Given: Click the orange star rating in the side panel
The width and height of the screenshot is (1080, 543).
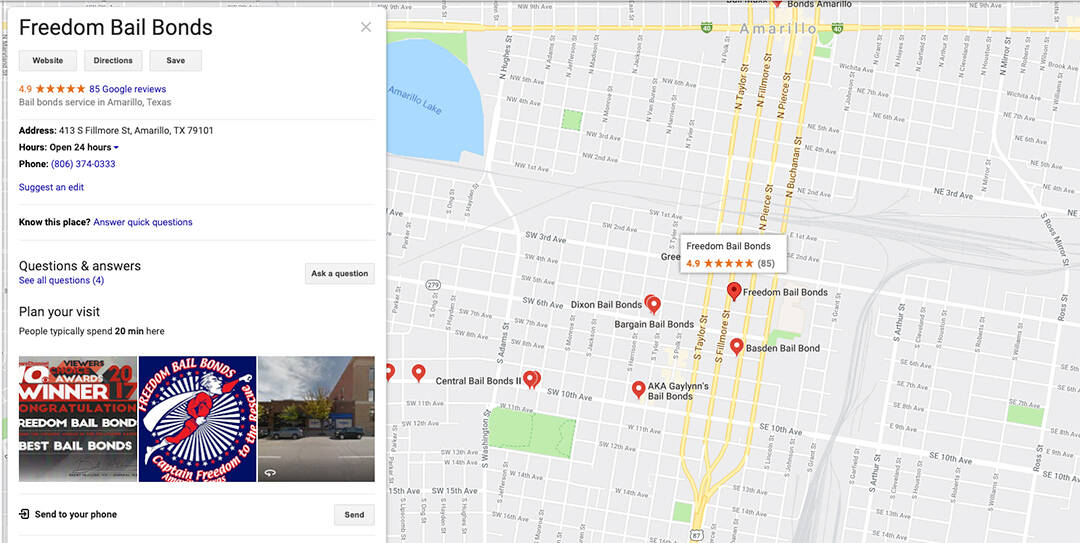Looking at the screenshot, I should click(61, 89).
